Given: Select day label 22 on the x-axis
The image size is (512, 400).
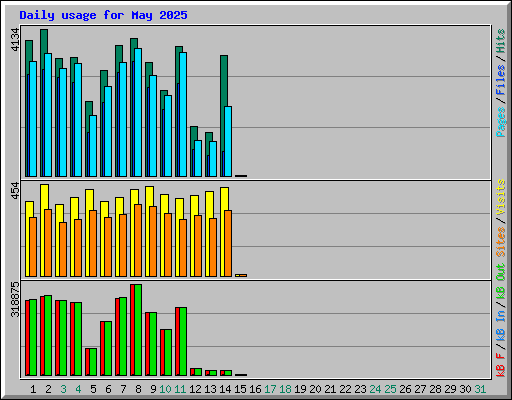Looking at the screenshot, I should point(345,389).
